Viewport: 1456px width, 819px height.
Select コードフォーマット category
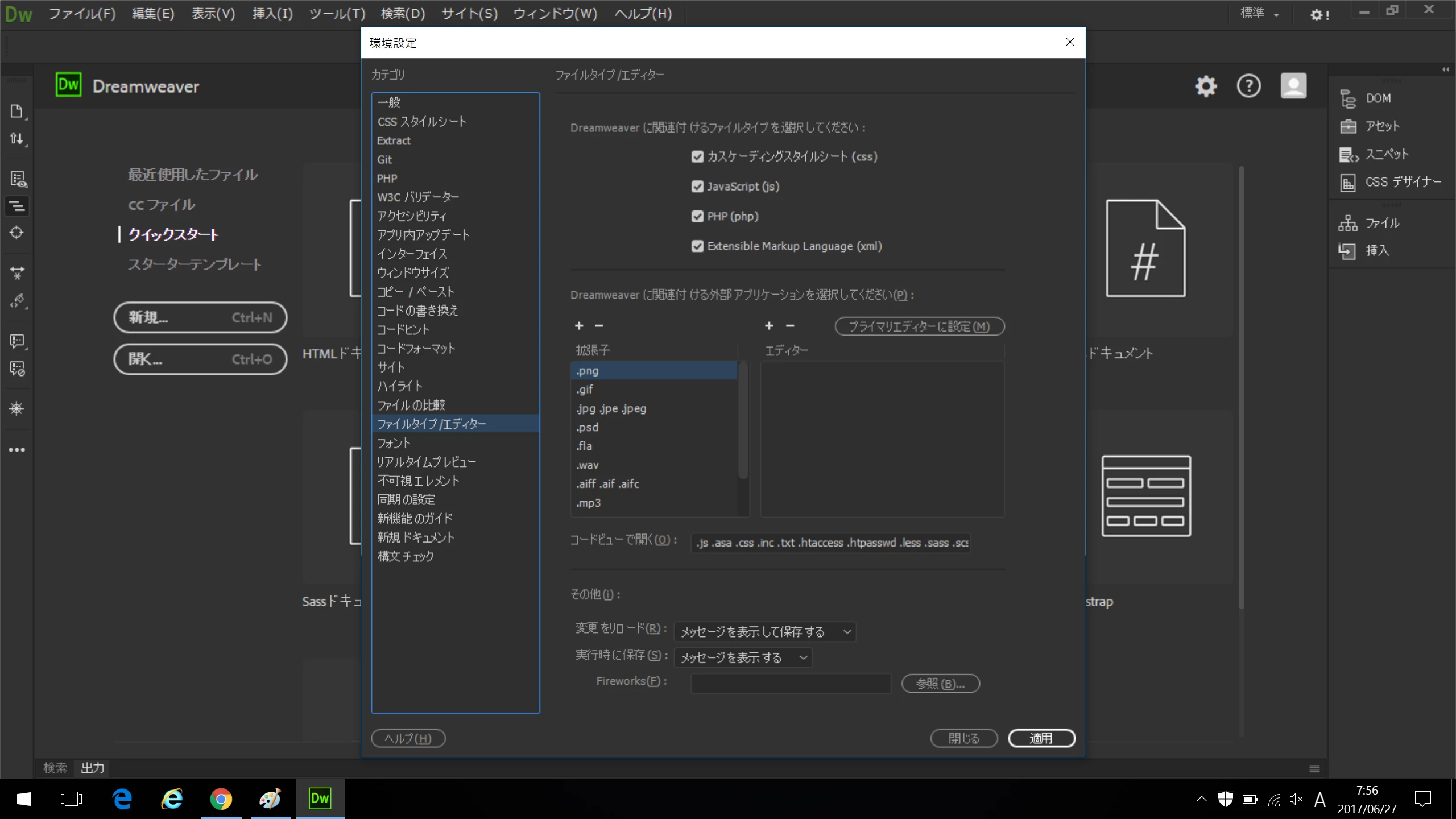coord(416,349)
